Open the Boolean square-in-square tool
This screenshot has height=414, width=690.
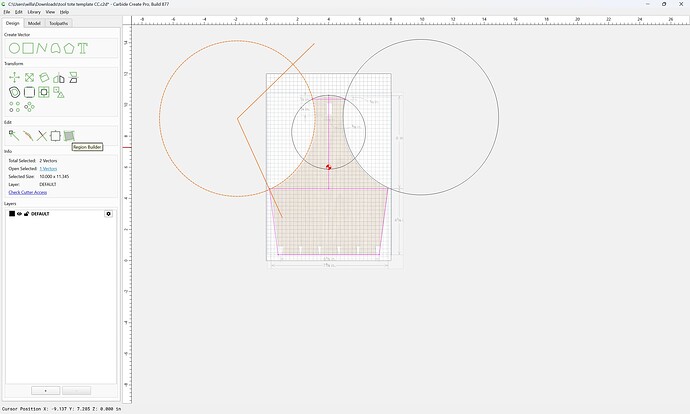[44, 92]
